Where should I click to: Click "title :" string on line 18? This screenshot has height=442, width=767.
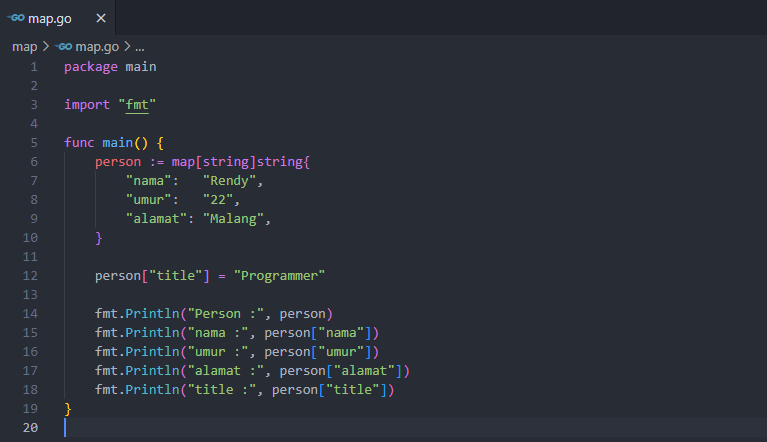222,390
